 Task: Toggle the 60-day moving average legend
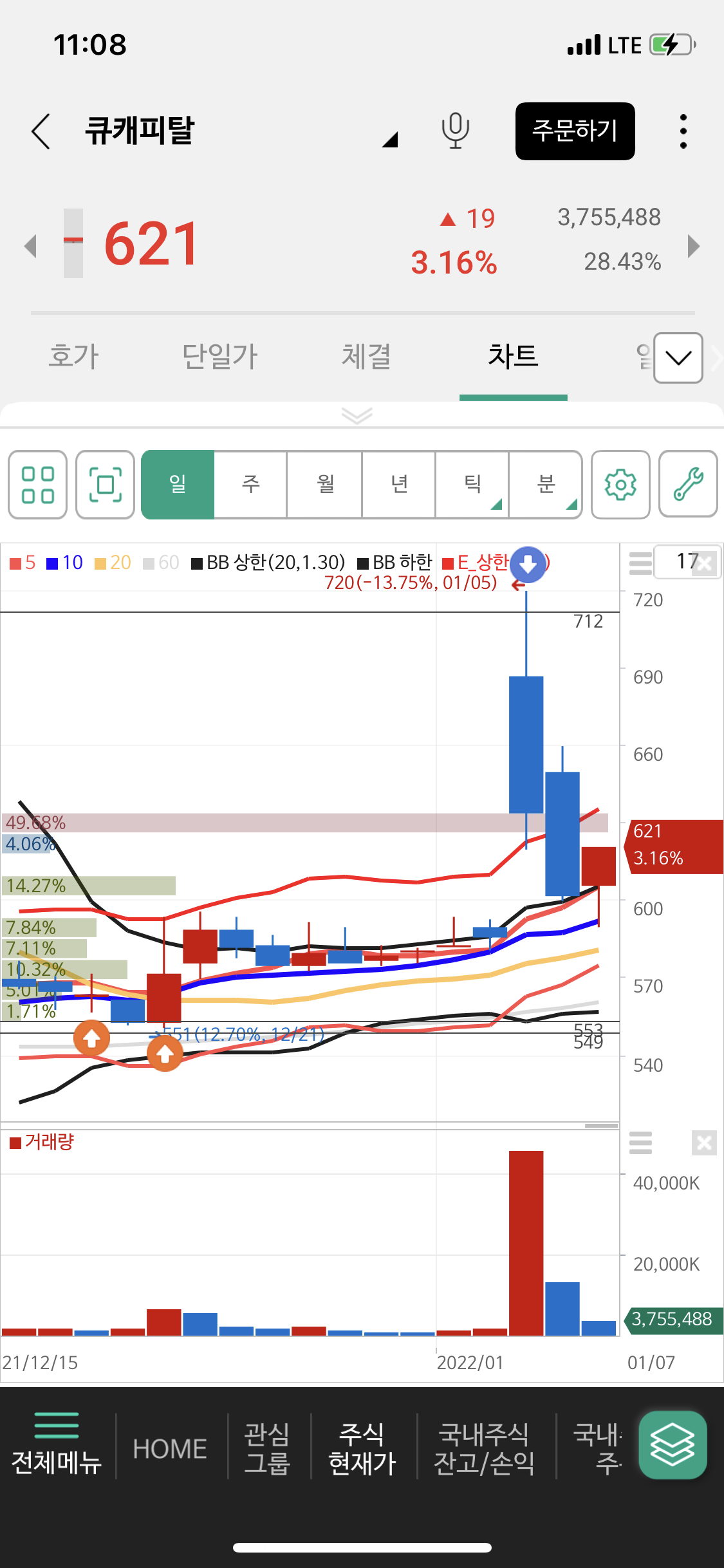(x=161, y=563)
